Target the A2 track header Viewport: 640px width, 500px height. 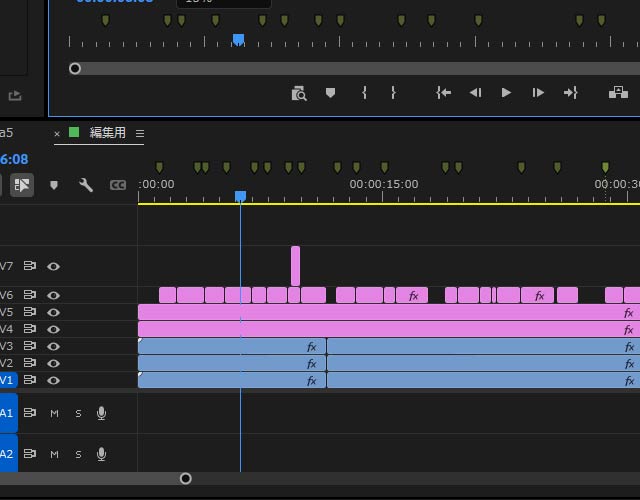pyautogui.click(x=9, y=453)
